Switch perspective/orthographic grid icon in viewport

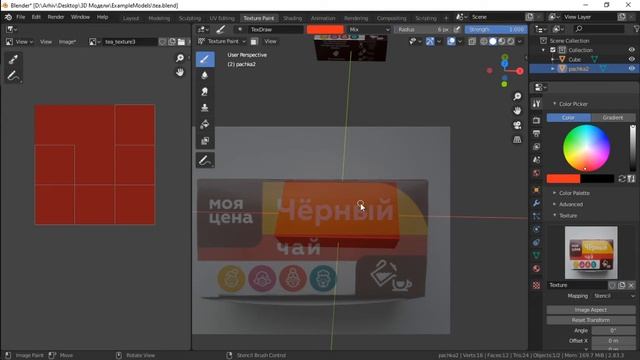tap(517, 140)
